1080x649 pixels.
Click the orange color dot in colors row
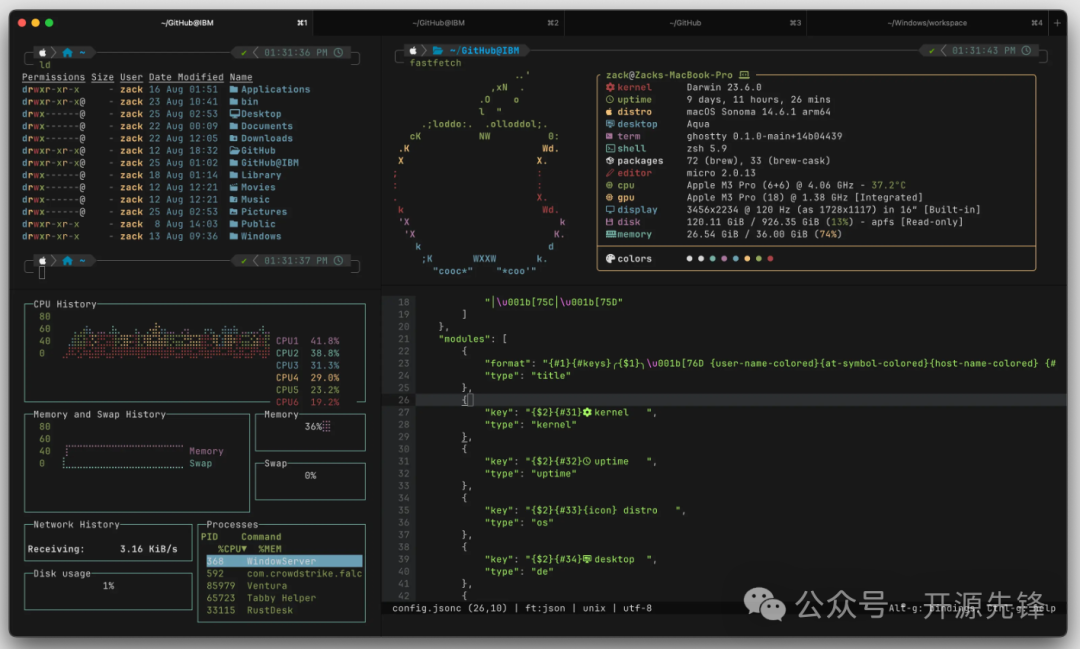[747, 258]
